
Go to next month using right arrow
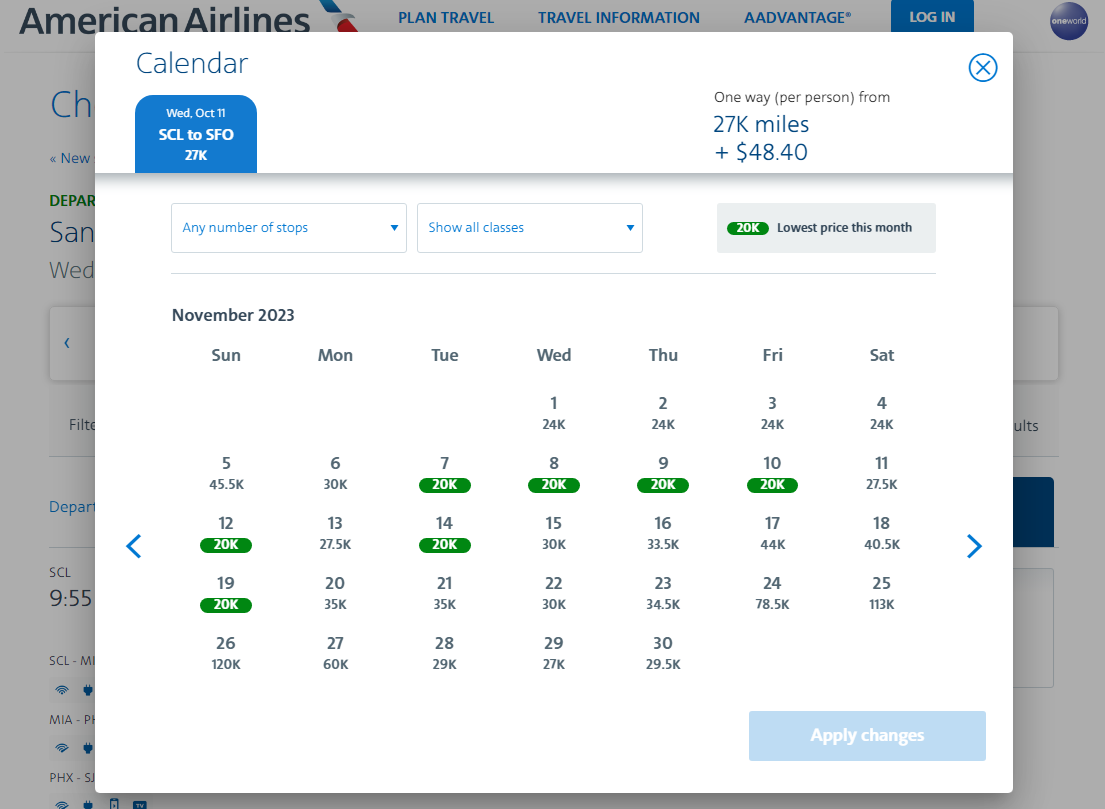974,546
